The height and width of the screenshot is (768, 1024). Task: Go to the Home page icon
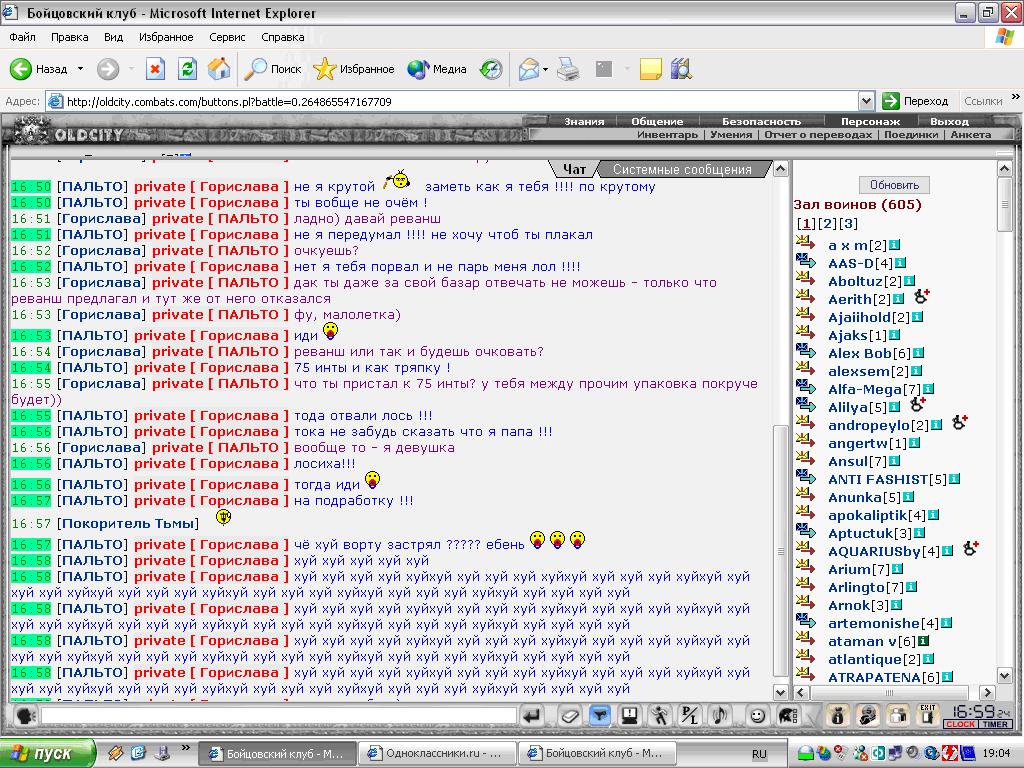click(219, 69)
